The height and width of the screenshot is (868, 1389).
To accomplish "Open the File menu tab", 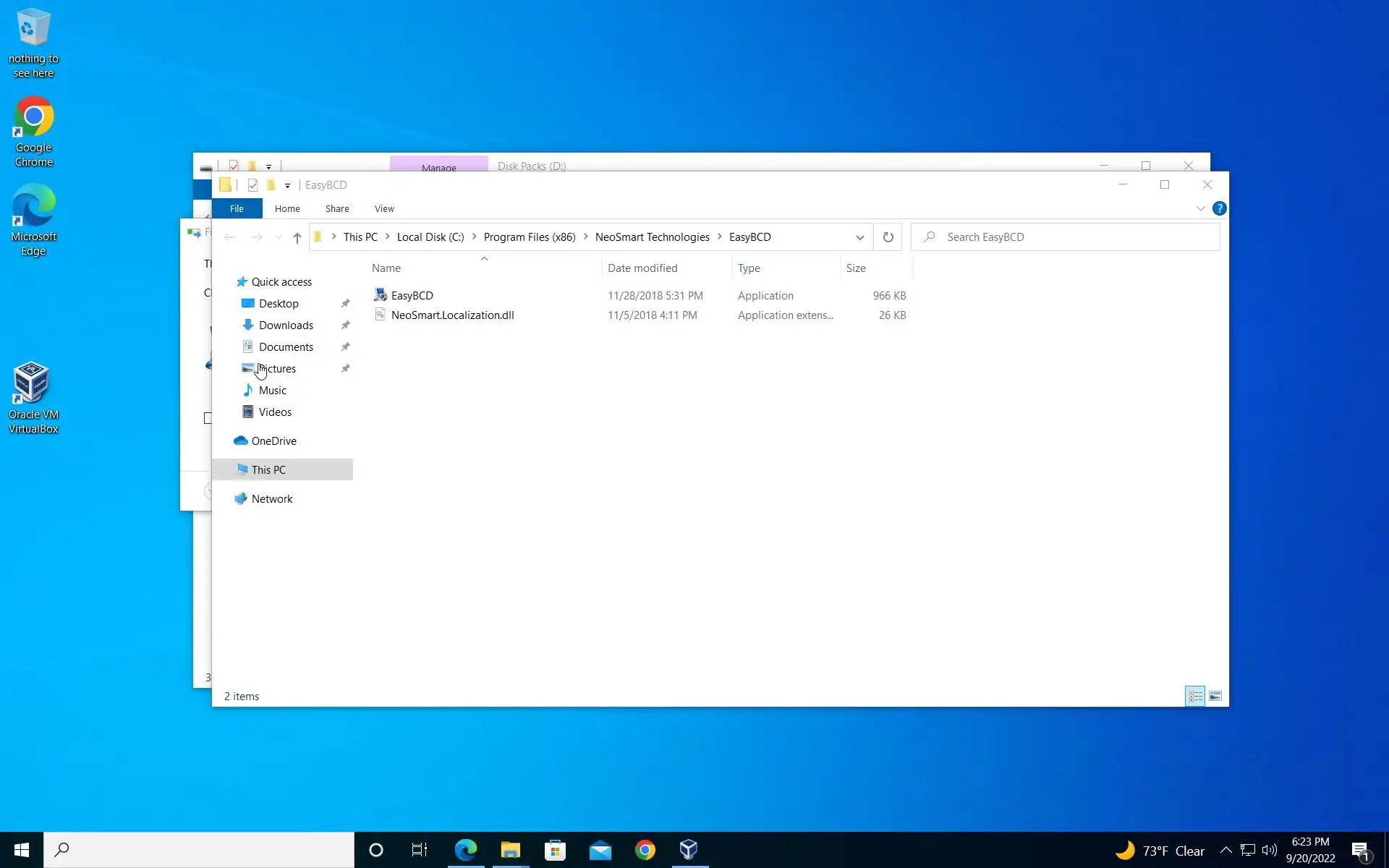I will point(237,208).
